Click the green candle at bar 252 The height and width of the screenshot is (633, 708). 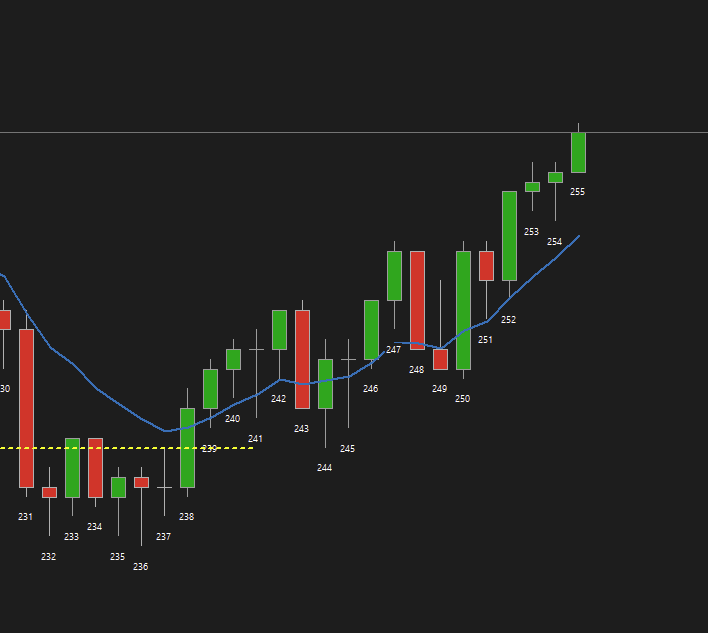(509, 235)
